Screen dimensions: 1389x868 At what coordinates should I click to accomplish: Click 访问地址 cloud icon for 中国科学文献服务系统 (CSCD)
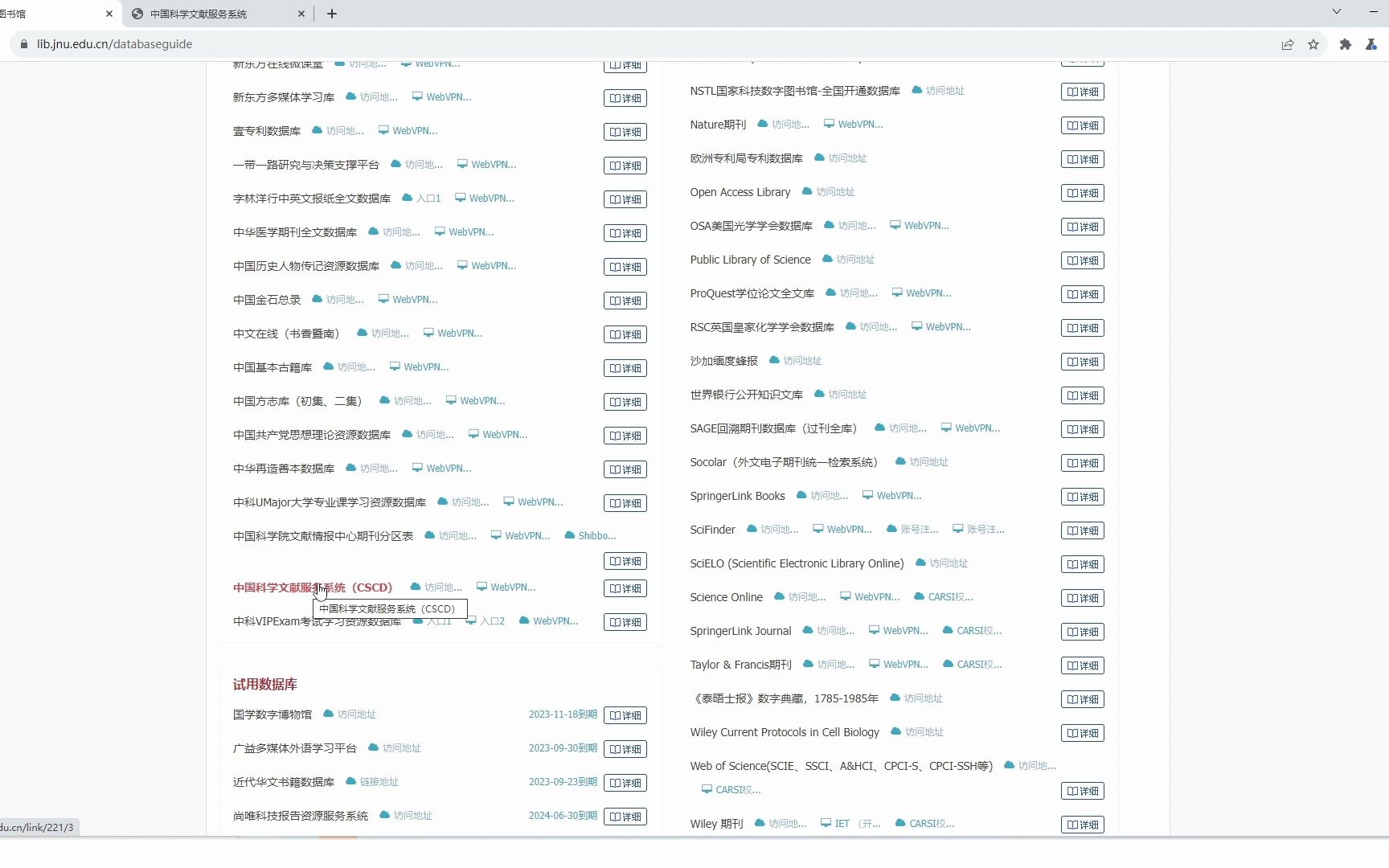436,588
